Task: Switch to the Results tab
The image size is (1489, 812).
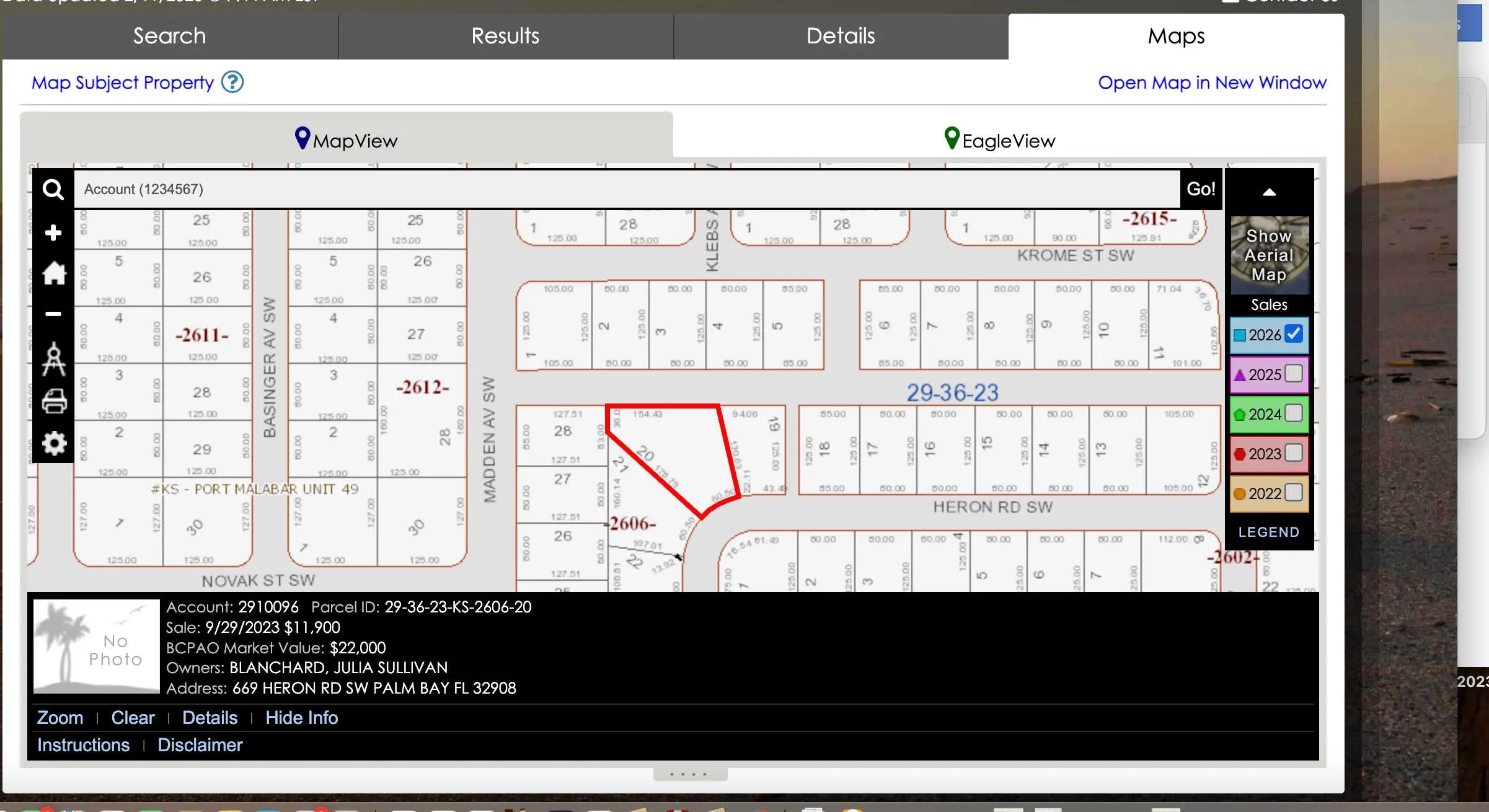Action: pos(505,36)
